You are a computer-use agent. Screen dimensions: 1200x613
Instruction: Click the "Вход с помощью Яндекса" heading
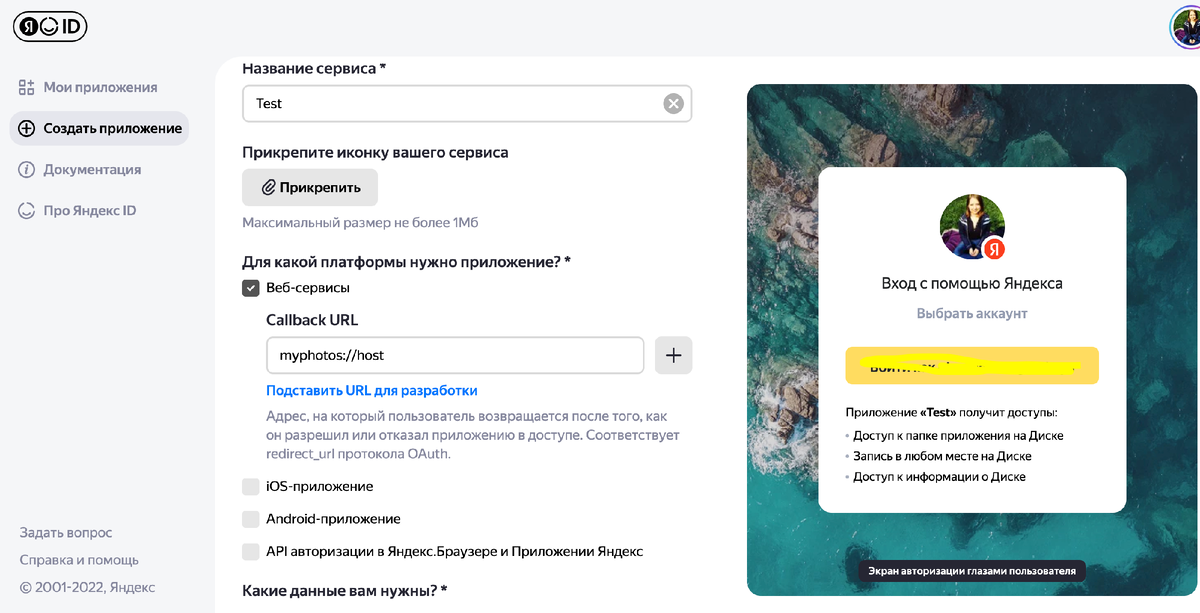coord(972,283)
